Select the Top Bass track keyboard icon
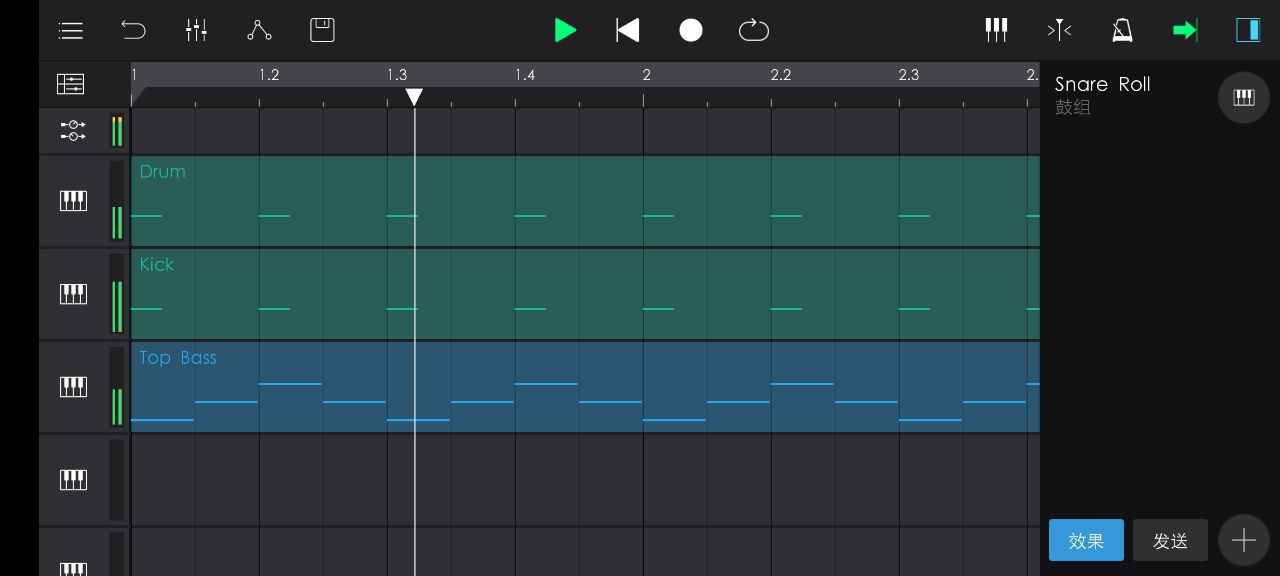This screenshot has width=1280, height=576. point(73,387)
